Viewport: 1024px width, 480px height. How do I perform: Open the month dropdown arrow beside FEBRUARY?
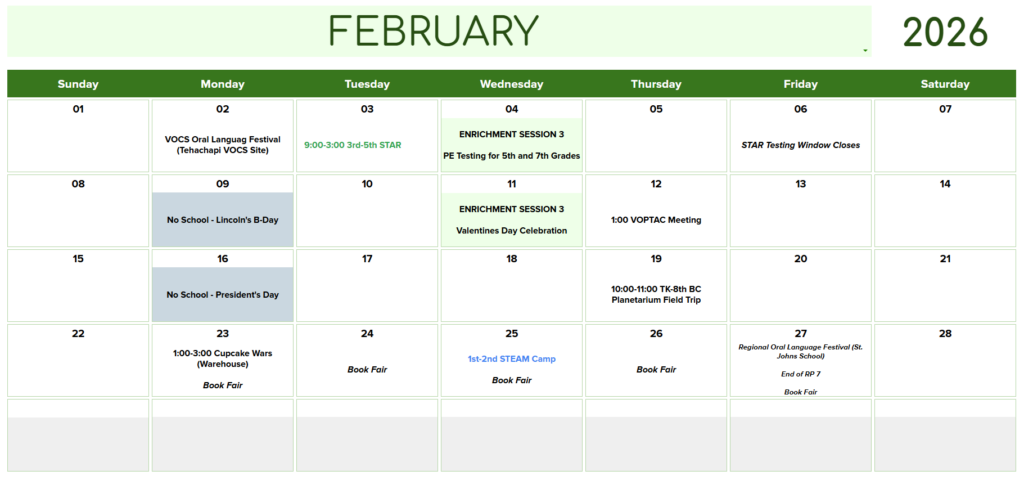[864, 50]
